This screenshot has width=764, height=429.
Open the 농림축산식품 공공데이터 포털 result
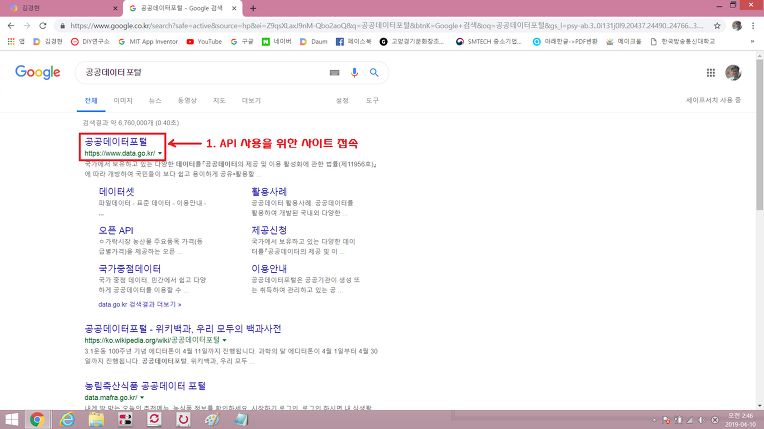(x=145, y=386)
